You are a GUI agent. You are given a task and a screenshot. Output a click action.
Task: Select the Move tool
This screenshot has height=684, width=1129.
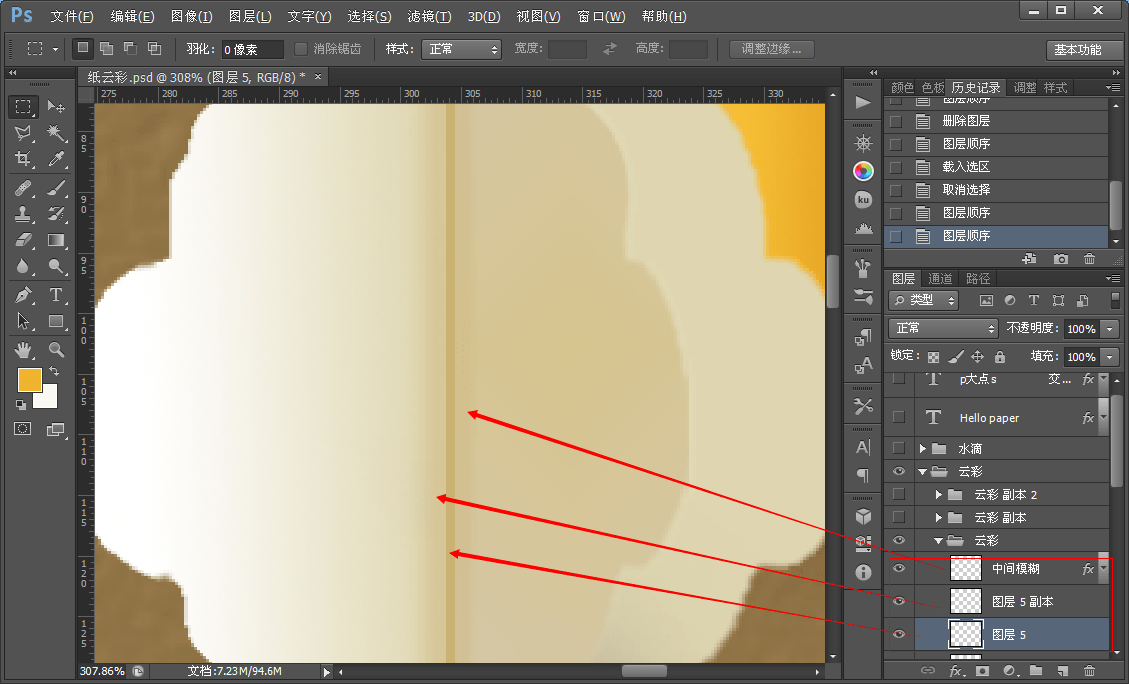coord(55,107)
